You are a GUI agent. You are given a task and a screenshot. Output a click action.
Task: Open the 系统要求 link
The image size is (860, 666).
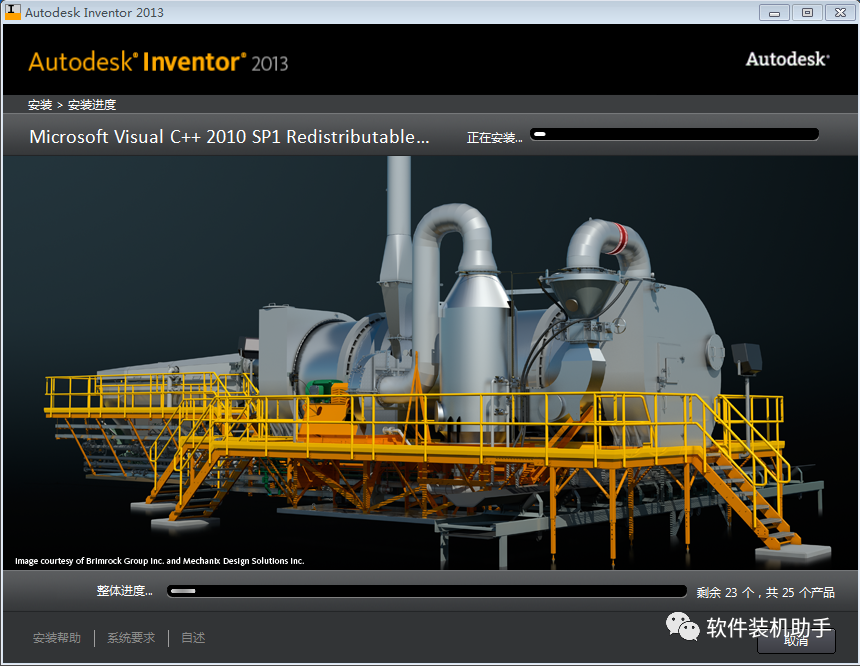[131, 637]
